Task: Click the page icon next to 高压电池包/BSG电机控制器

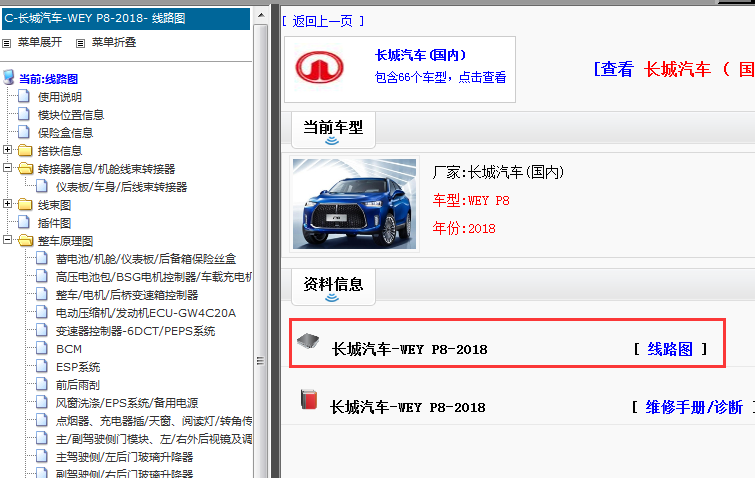Action: [x=42, y=276]
